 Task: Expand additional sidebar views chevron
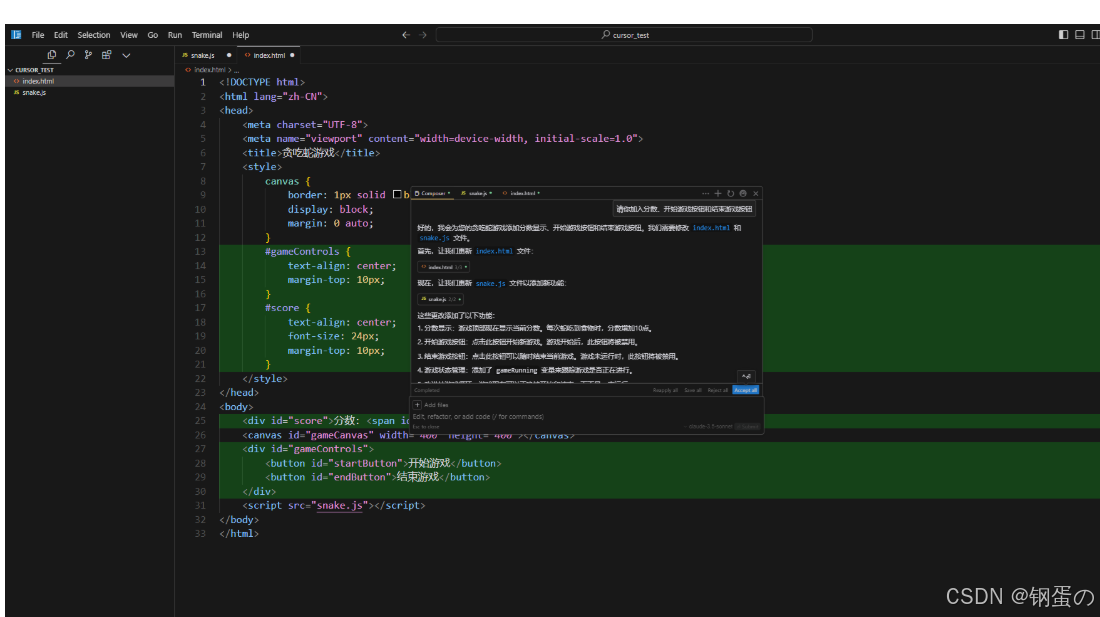[x=126, y=55]
